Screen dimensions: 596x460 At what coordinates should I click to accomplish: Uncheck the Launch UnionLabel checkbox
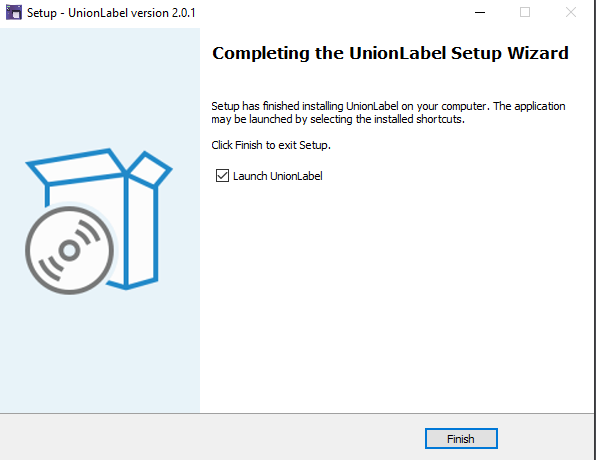pyautogui.click(x=222, y=176)
